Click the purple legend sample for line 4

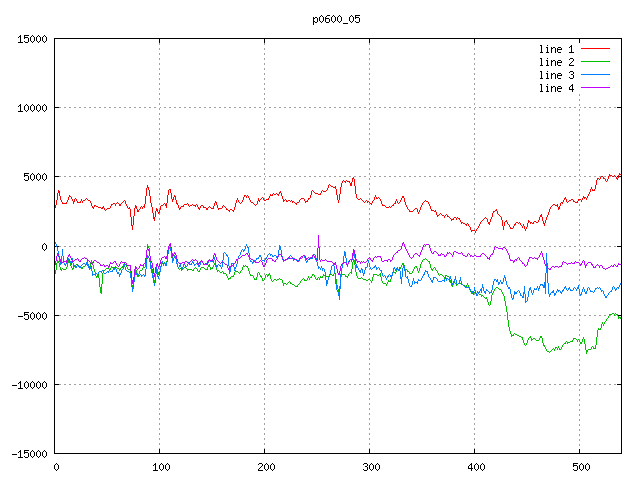pos(596,88)
